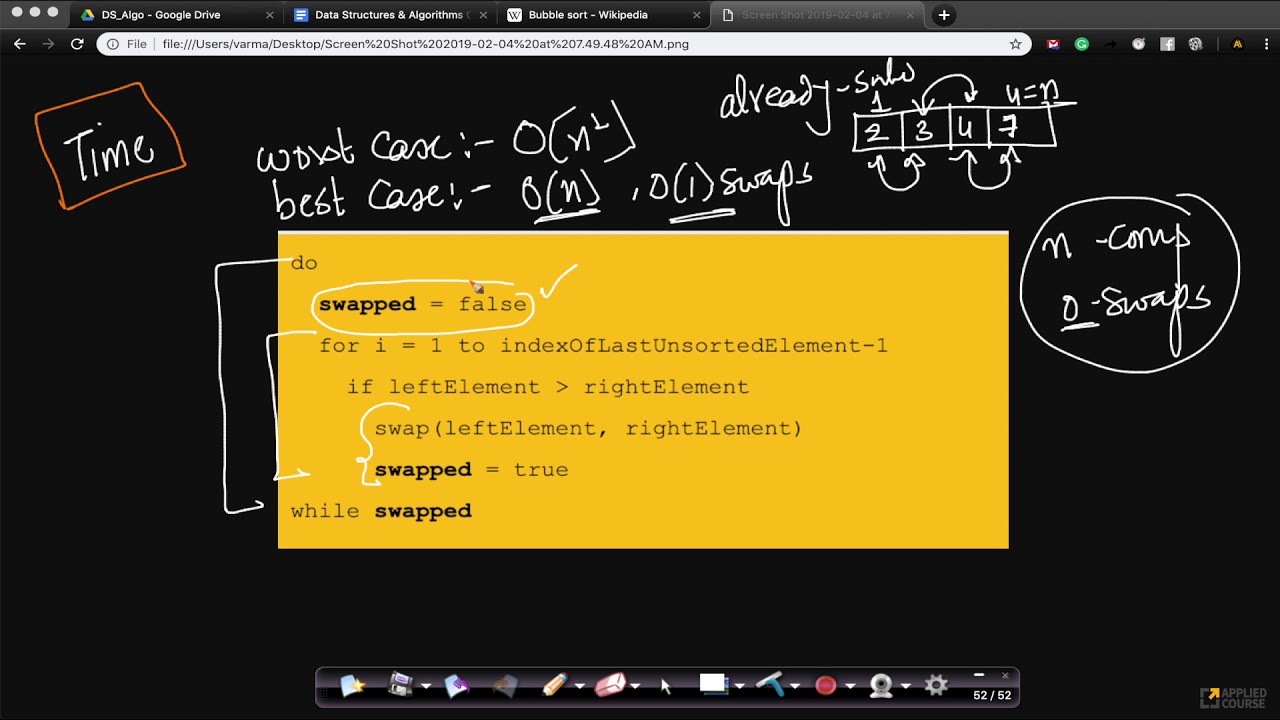Click the 52 / 52 page counter
The width and height of the screenshot is (1280, 720).
point(992,695)
